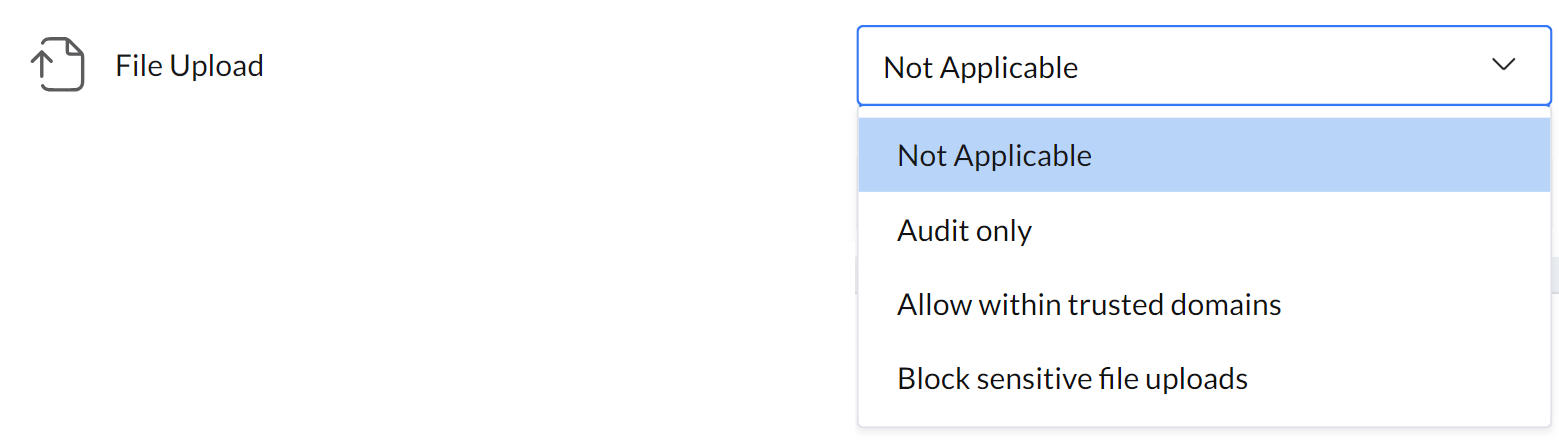Collapse the dropdown using the chevron arrow
The image size is (1559, 441).
1503,66
